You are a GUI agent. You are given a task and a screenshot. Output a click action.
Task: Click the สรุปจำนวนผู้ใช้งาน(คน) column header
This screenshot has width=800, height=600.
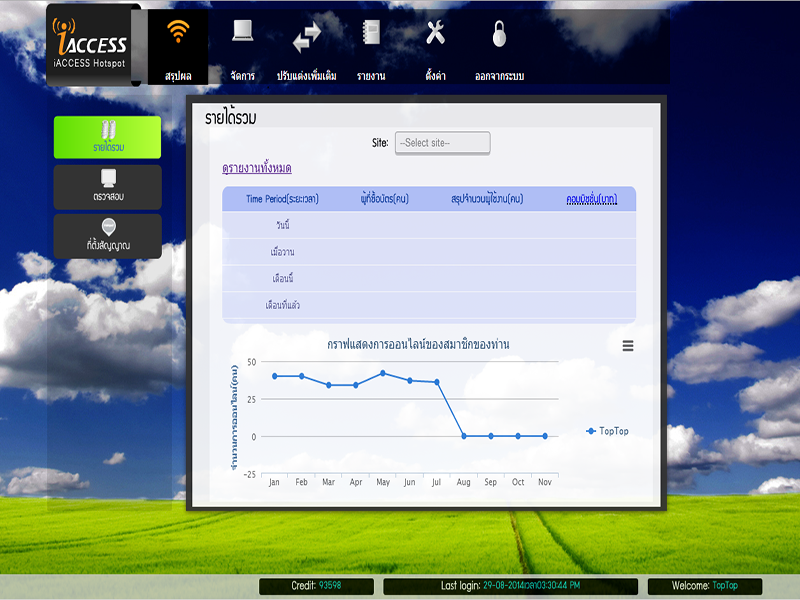click(487, 199)
